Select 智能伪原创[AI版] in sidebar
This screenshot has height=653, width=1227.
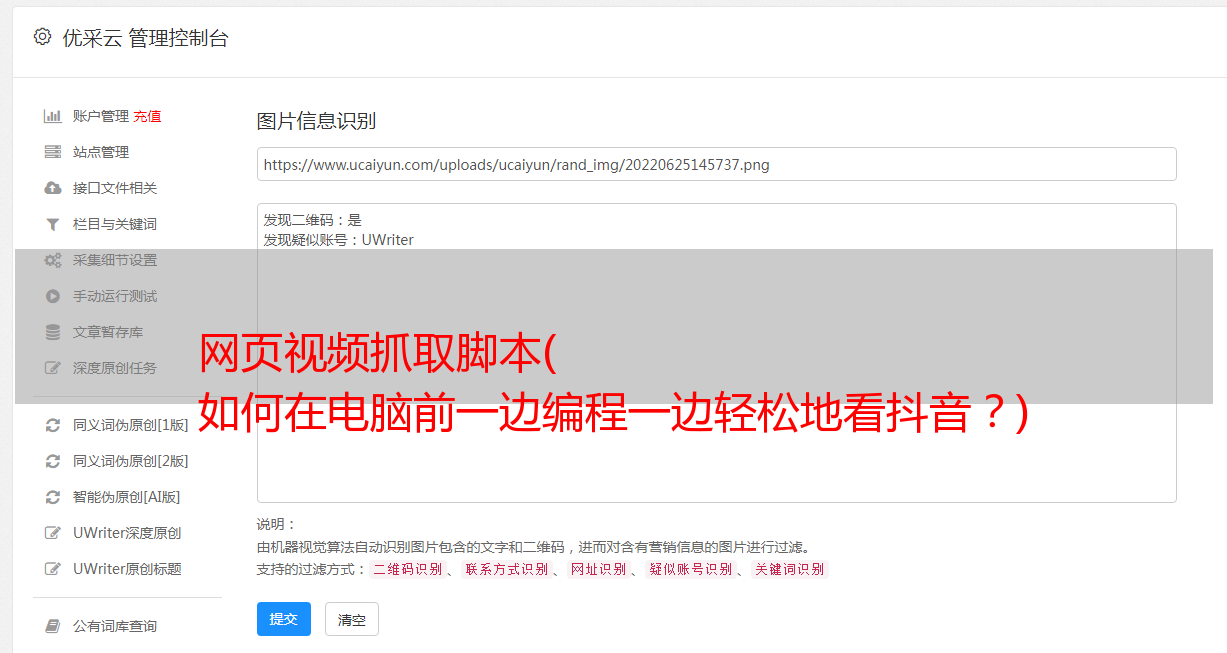pyautogui.click(x=126, y=497)
